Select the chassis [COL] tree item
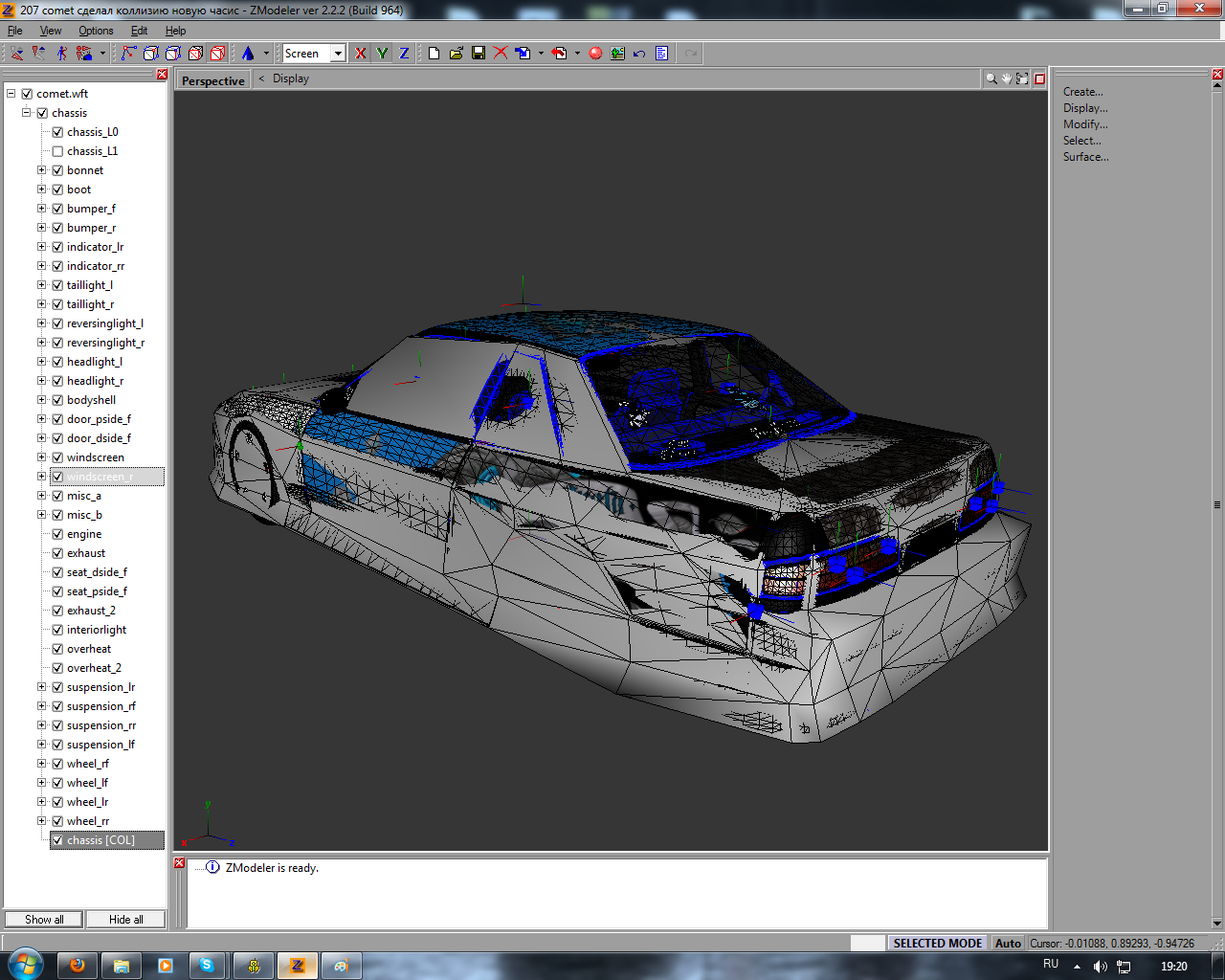Screen dimensions: 1225x980 coord(100,840)
